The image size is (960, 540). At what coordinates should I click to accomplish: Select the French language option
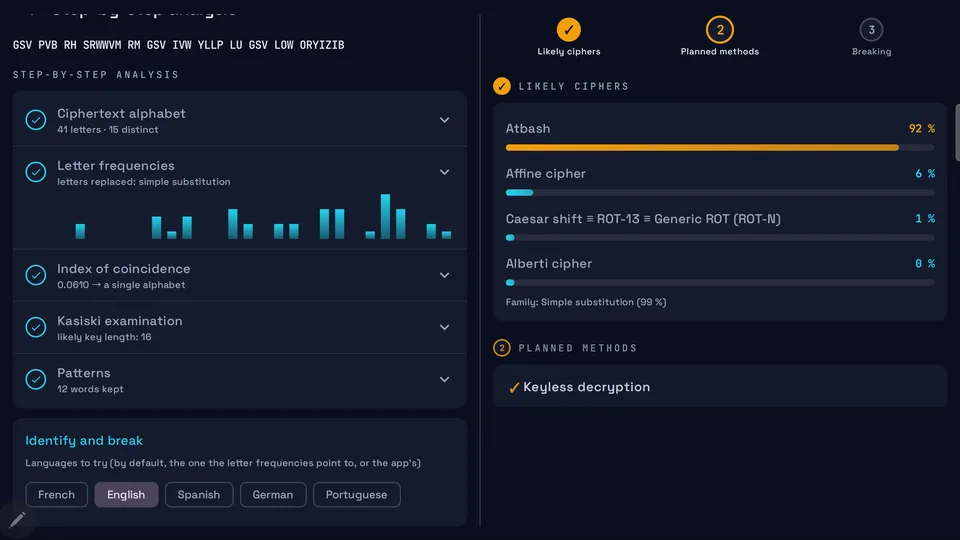56,495
